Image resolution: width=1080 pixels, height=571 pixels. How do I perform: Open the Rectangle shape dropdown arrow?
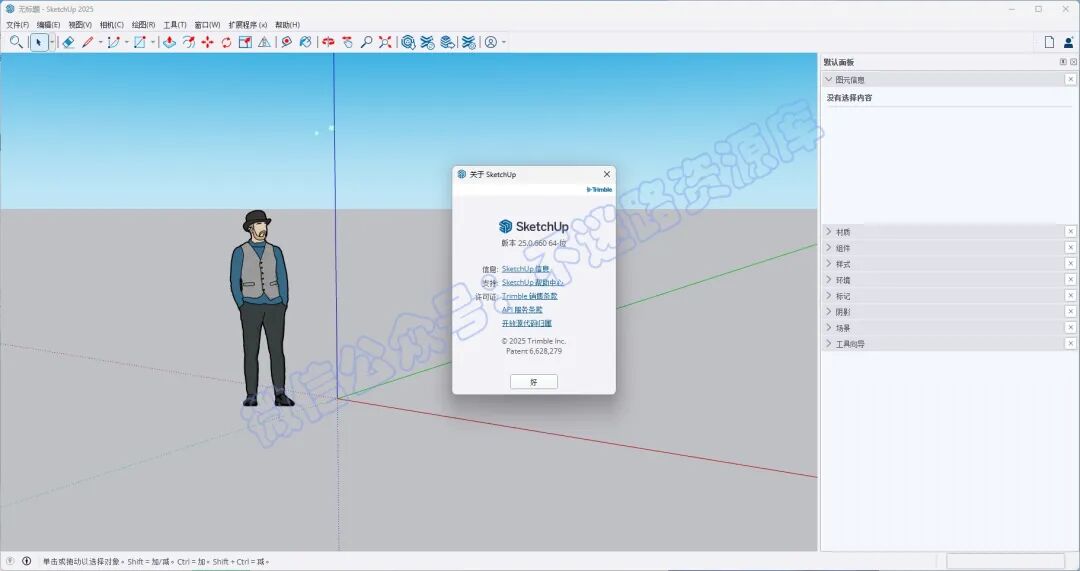[152, 42]
